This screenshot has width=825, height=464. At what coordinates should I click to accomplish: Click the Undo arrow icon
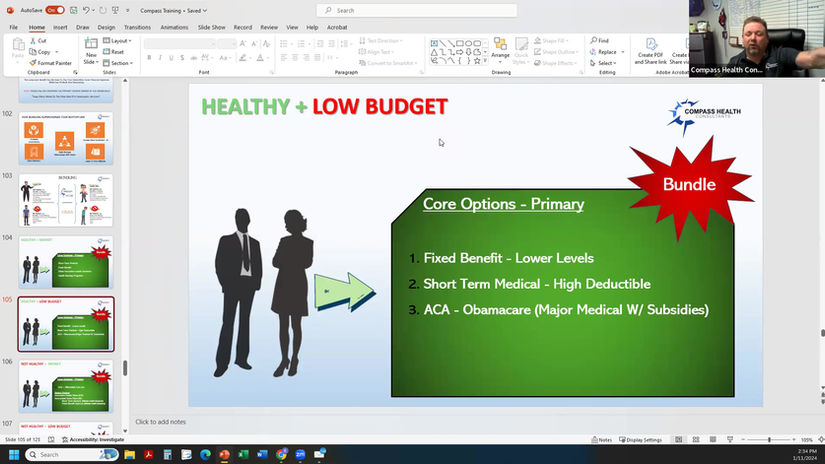(86, 11)
